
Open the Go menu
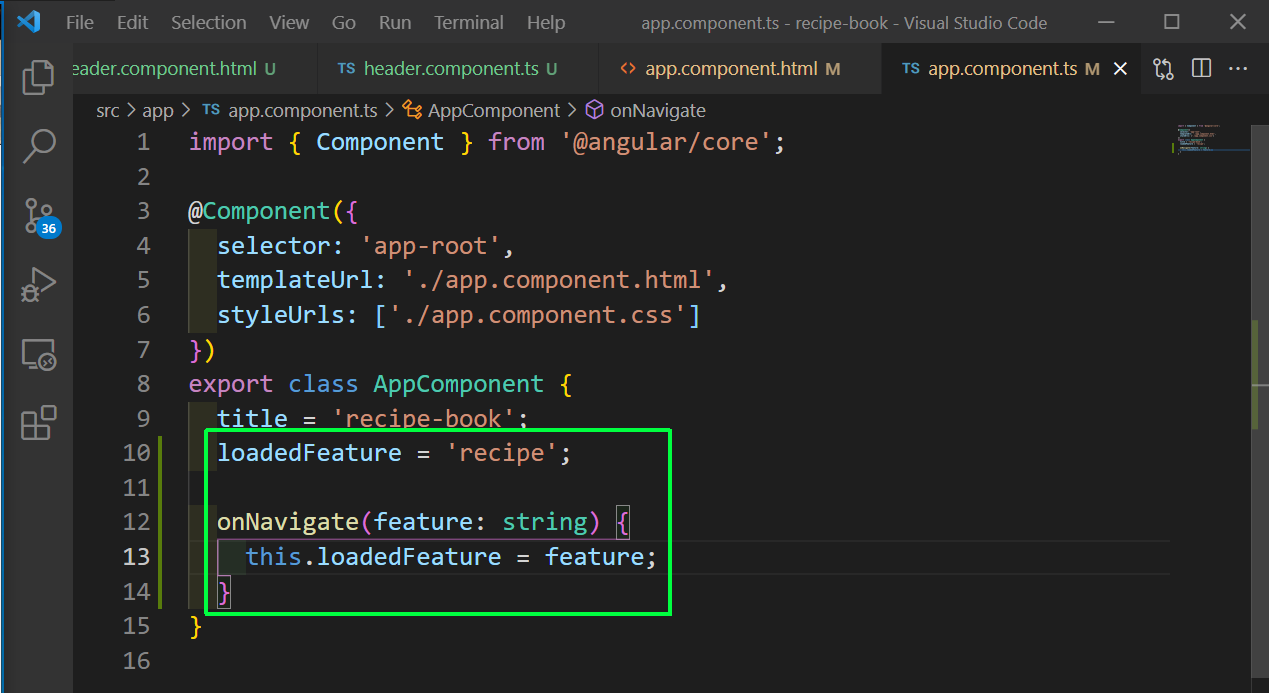[343, 22]
